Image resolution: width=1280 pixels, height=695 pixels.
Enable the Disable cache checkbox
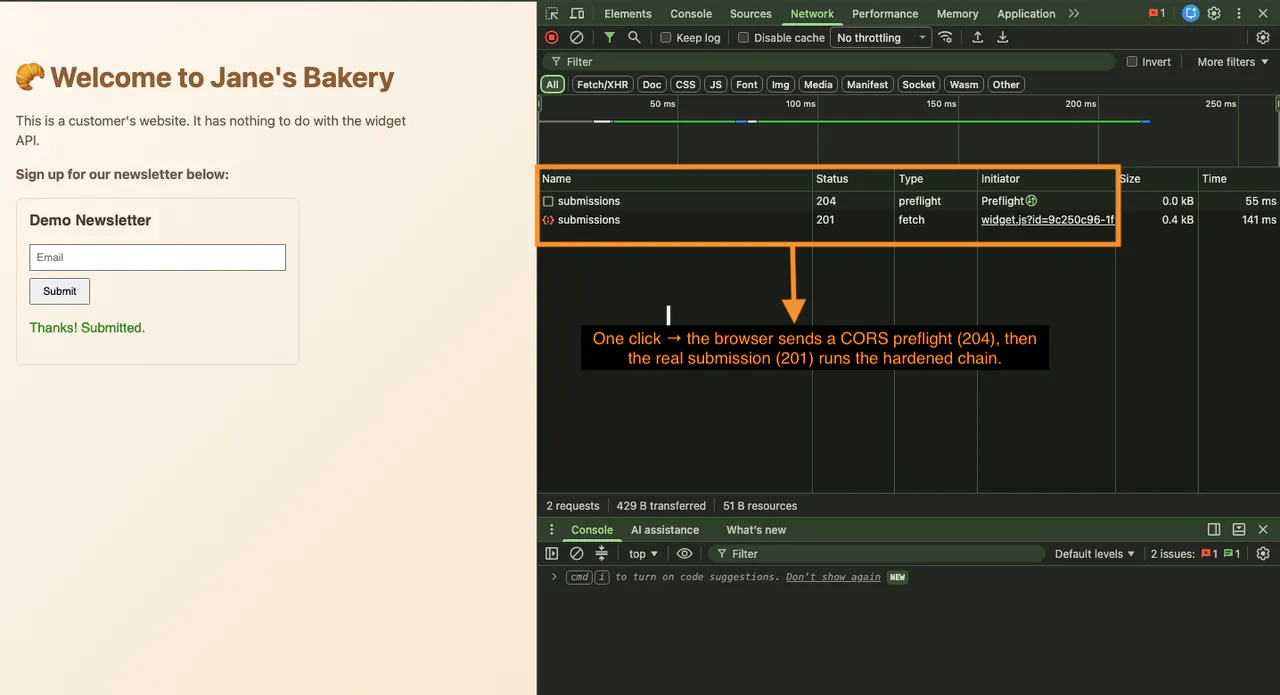[743, 38]
